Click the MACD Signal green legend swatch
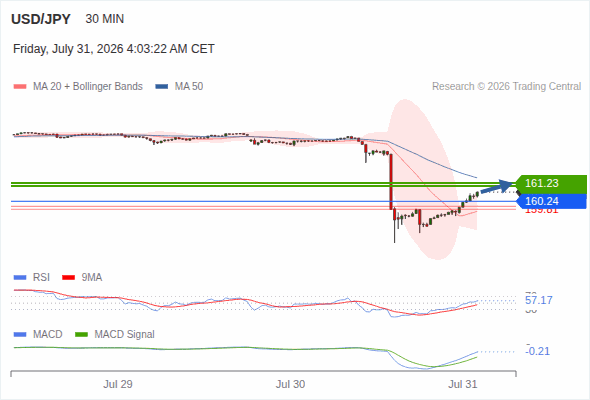The width and height of the screenshot is (590, 400). coord(82,334)
